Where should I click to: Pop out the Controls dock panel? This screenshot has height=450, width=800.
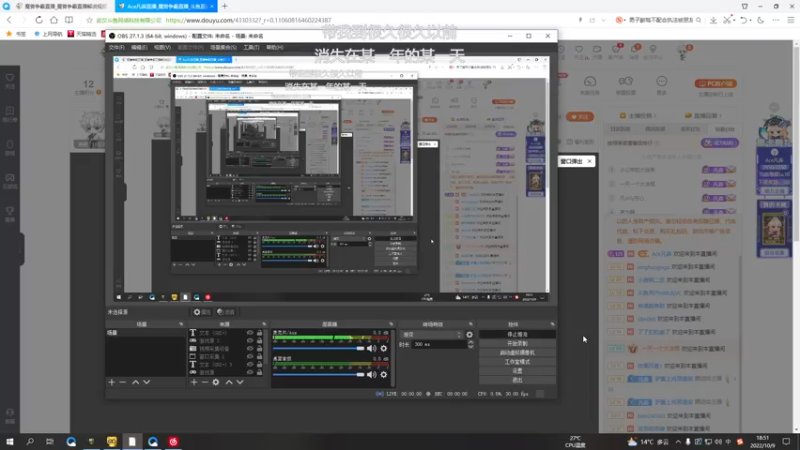tap(553, 324)
